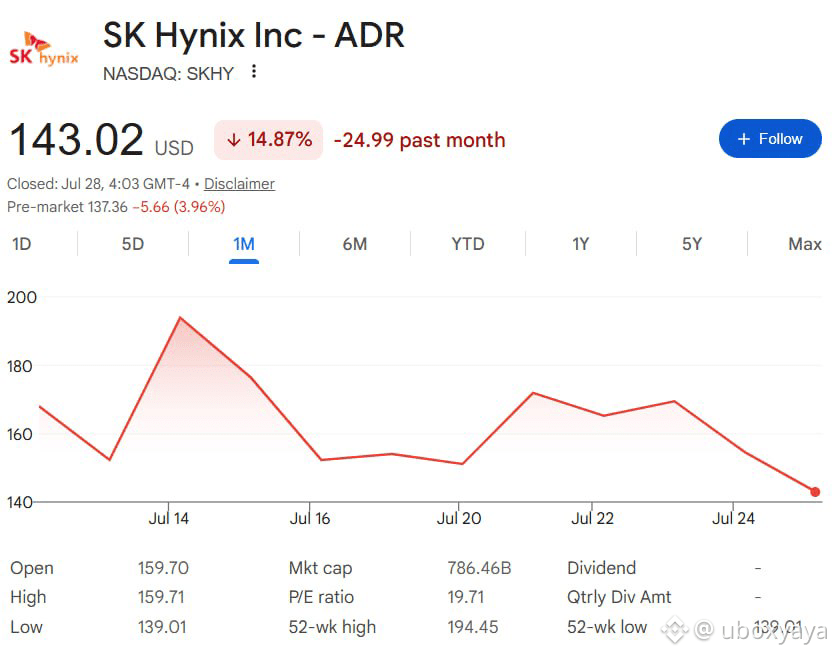
Task: Click the Low value 139.01
Action: 162,627
